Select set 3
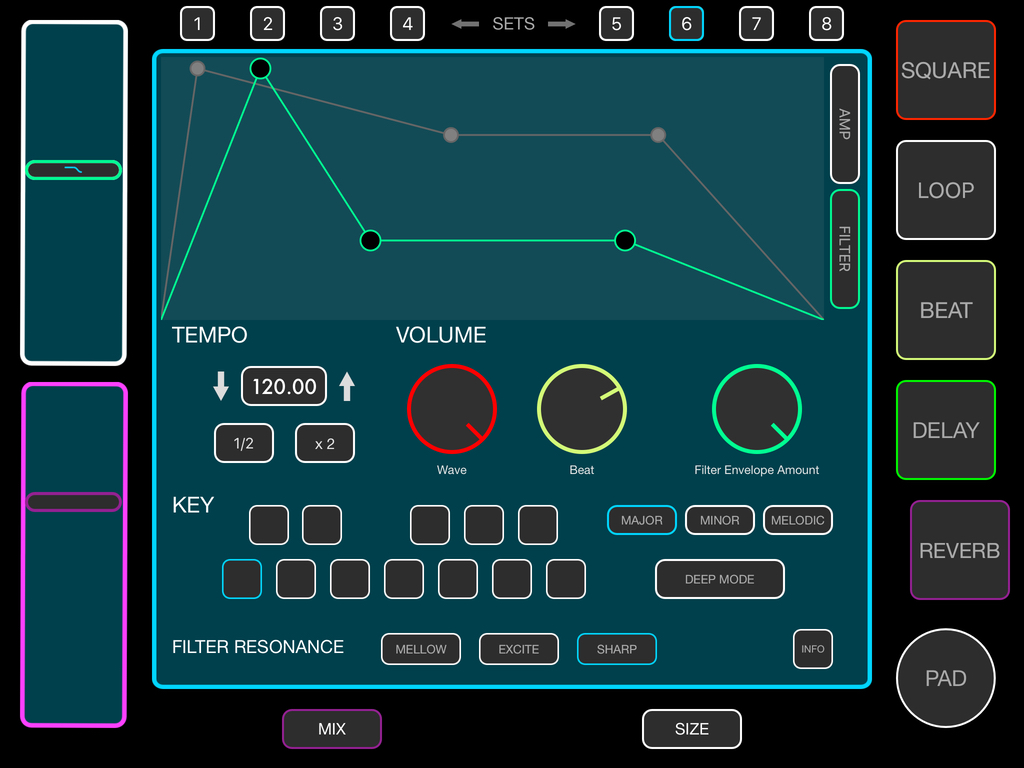The height and width of the screenshot is (768, 1024). [x=337, y=24]
